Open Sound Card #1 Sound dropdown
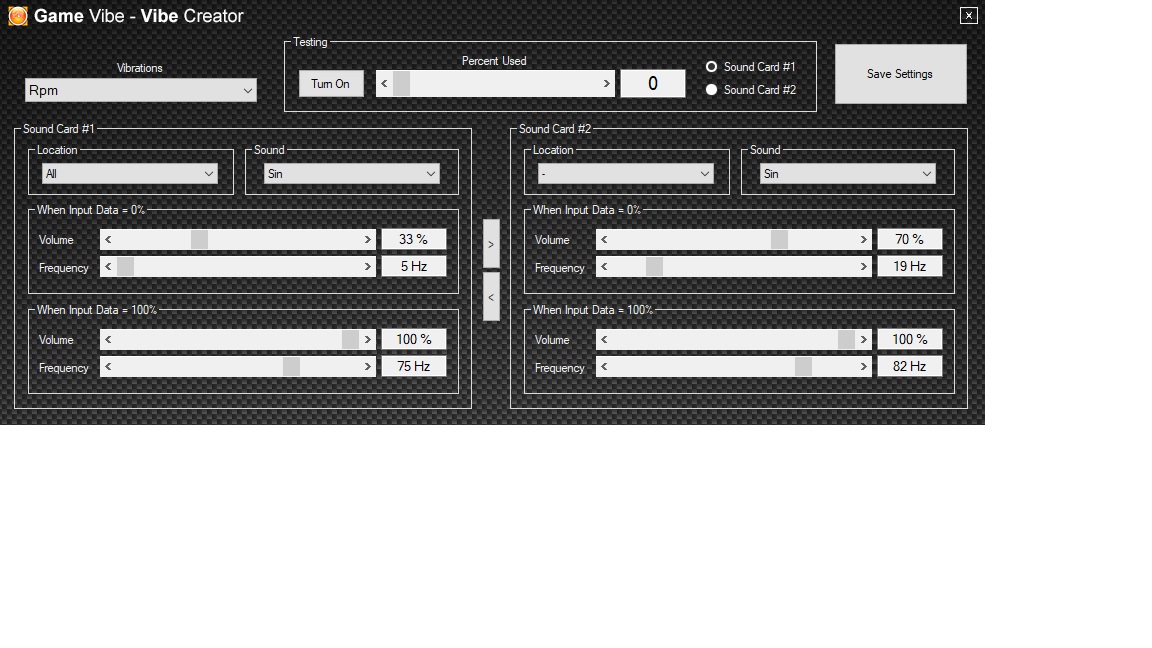This screenshot has height=648, width=1152. (352, 174)
